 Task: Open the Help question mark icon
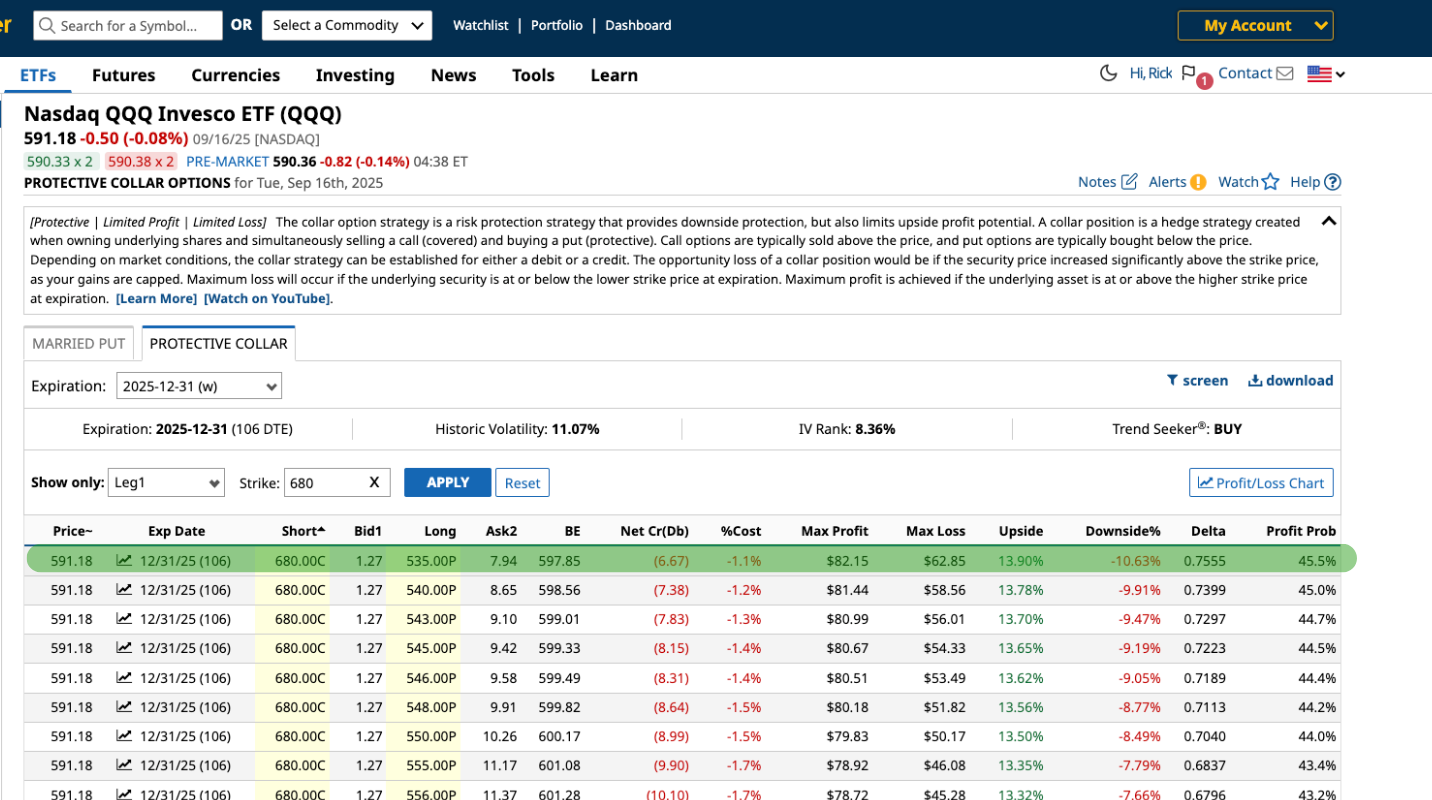1332,182
